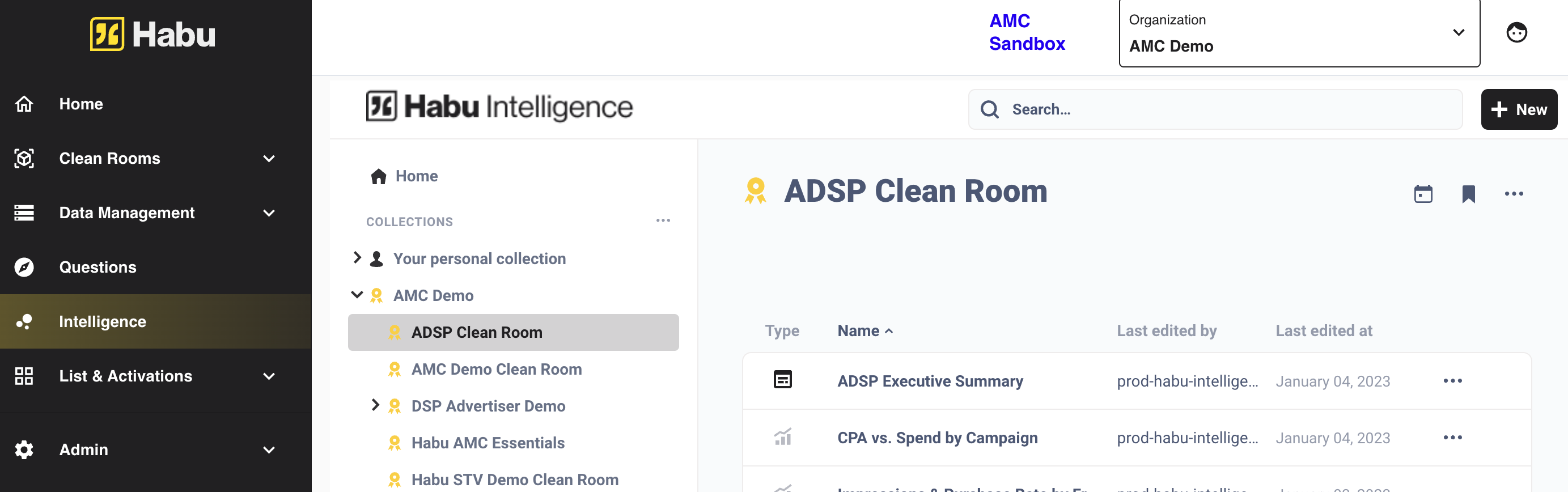The image size is (1568, 492).
Task: Select Habu STV Demo Clean Room collection
Action: 514,480
